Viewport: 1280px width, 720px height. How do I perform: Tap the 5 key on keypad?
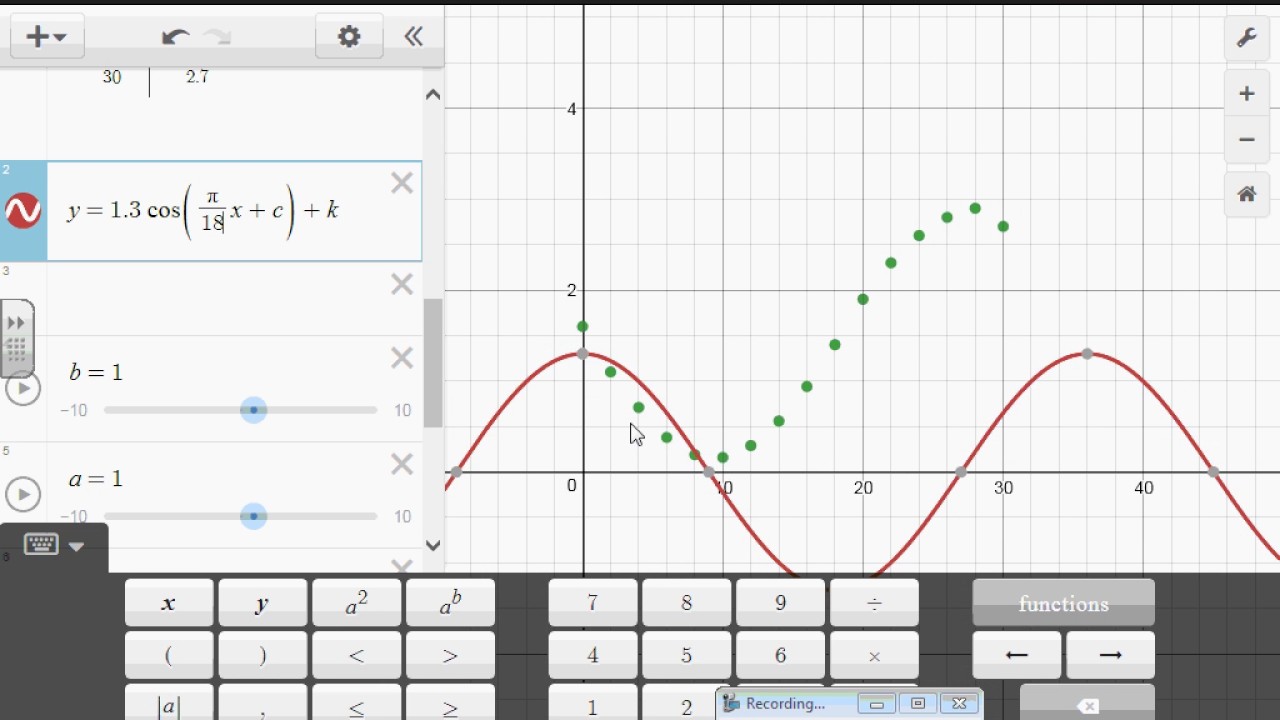(686, 655)
